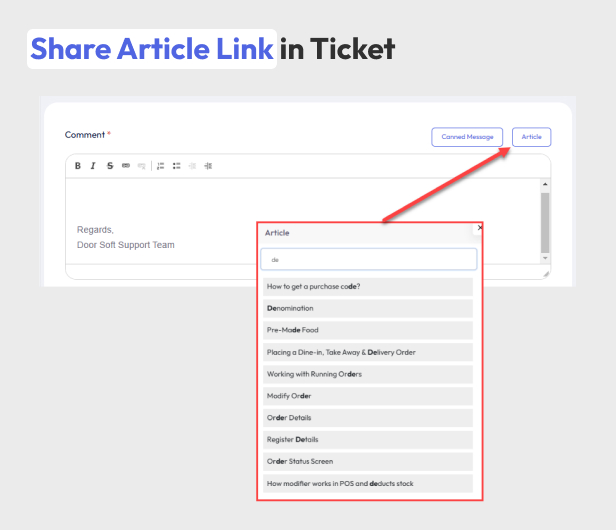Choose the Modify Order article

coord(368,396)
